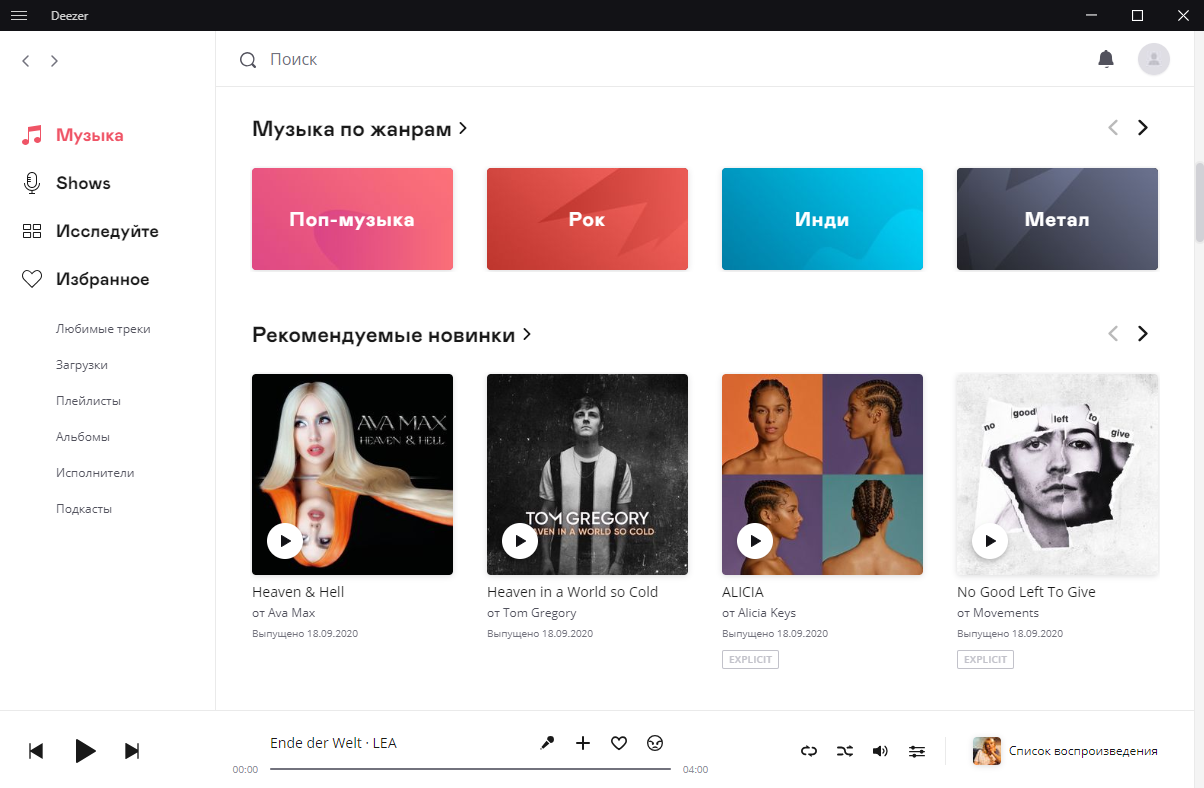Play the ALICIA album
Viewport: 1204px width, 788px height.
click(x=755, y=541)
